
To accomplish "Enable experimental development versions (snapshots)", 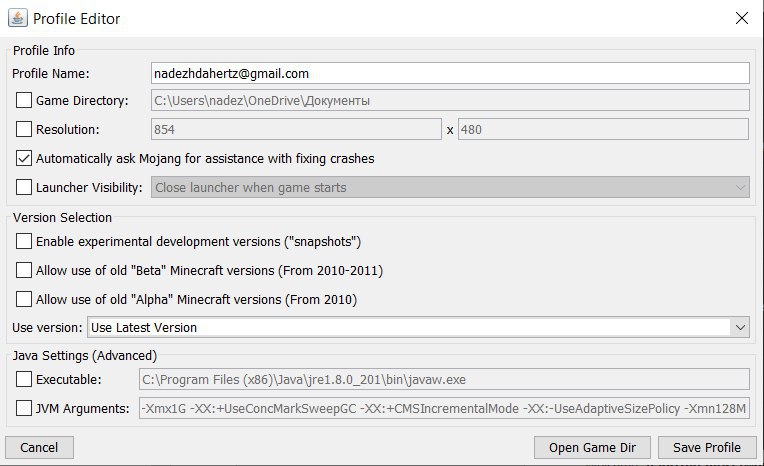I will (24, 241).
